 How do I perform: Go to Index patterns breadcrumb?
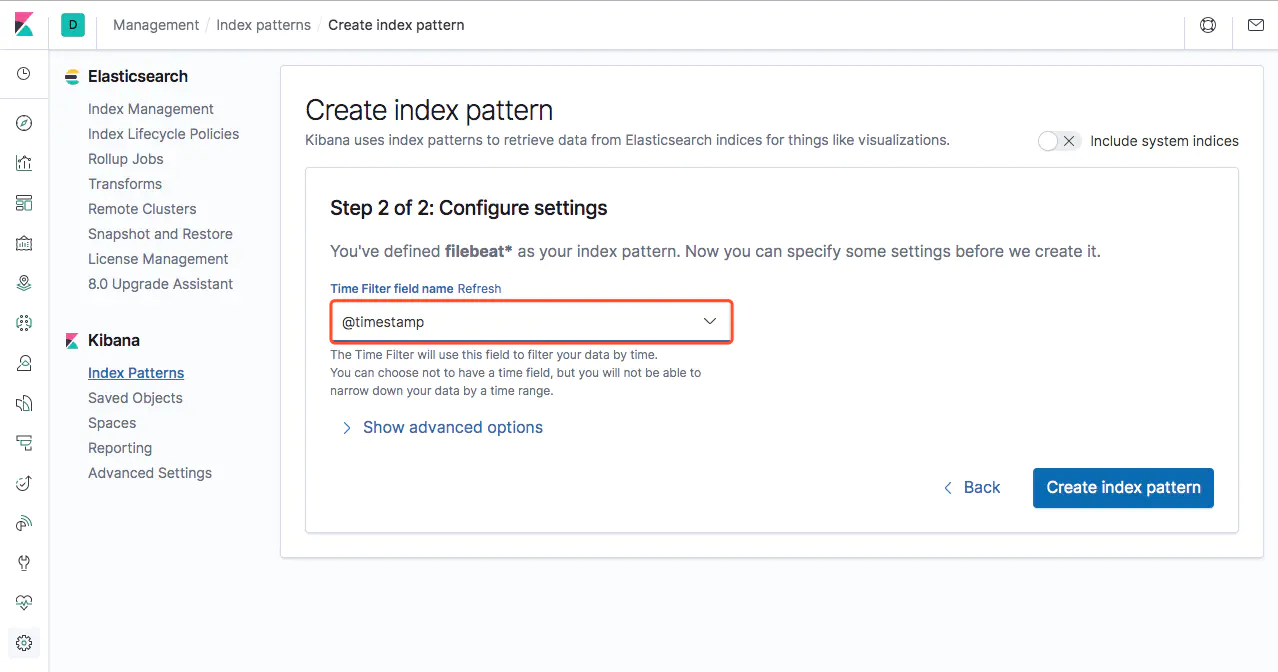click(x=264, y=25)
